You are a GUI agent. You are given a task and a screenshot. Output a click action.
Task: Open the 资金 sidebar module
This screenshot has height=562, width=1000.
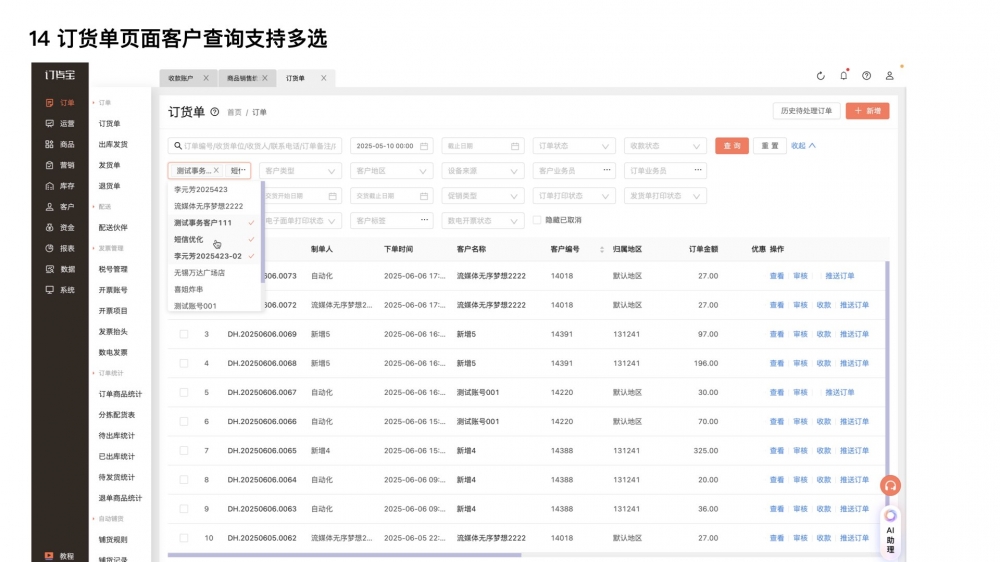coord(60,228)
